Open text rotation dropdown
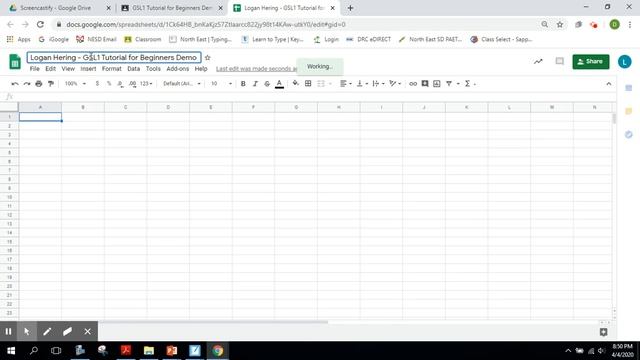 [x=395, y=84]
